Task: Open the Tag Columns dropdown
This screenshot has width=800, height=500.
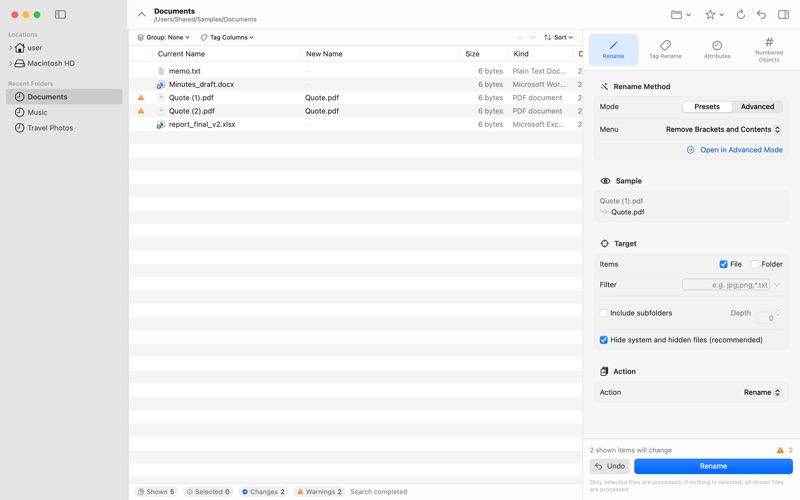Action: (x=227, y=37)
